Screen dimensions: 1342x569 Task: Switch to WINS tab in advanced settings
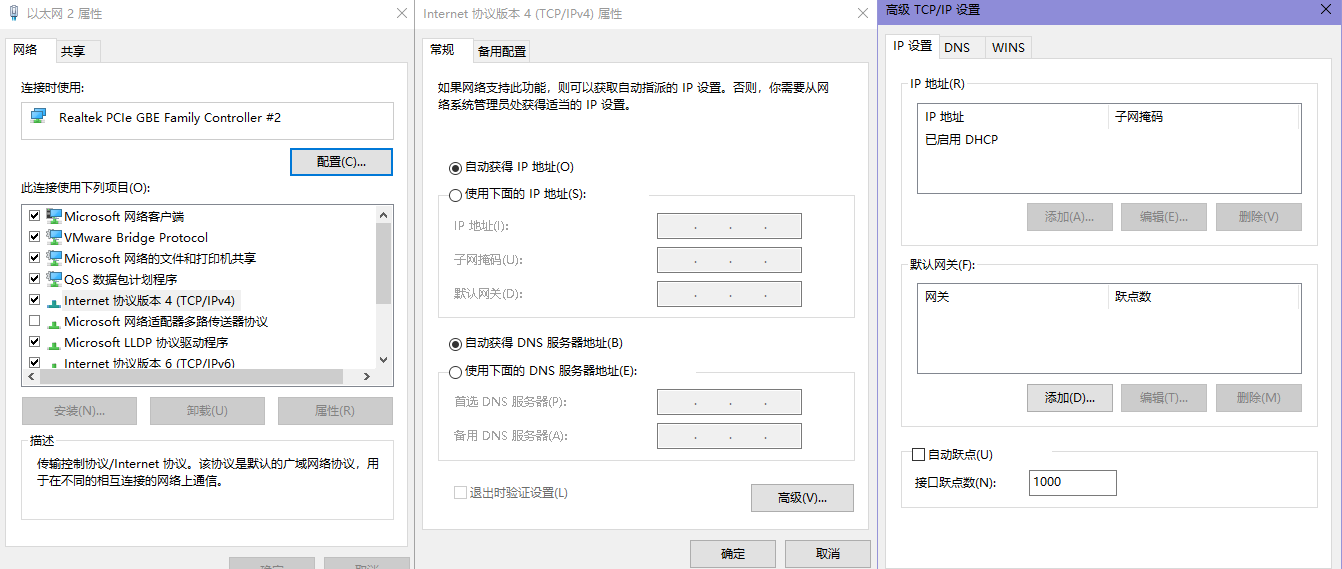(1008, 47)
